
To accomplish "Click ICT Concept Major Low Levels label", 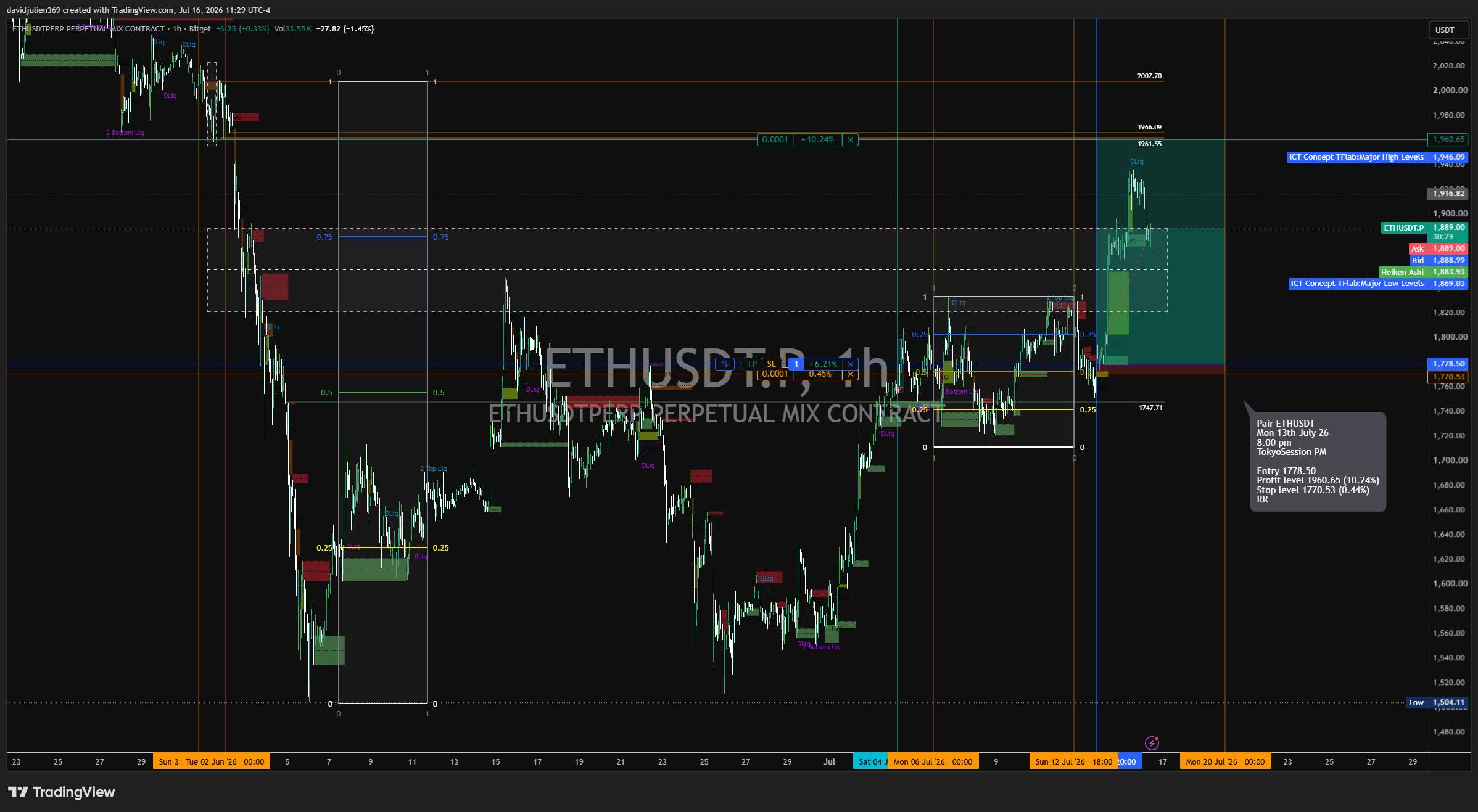I will [x=1357, y=284].
